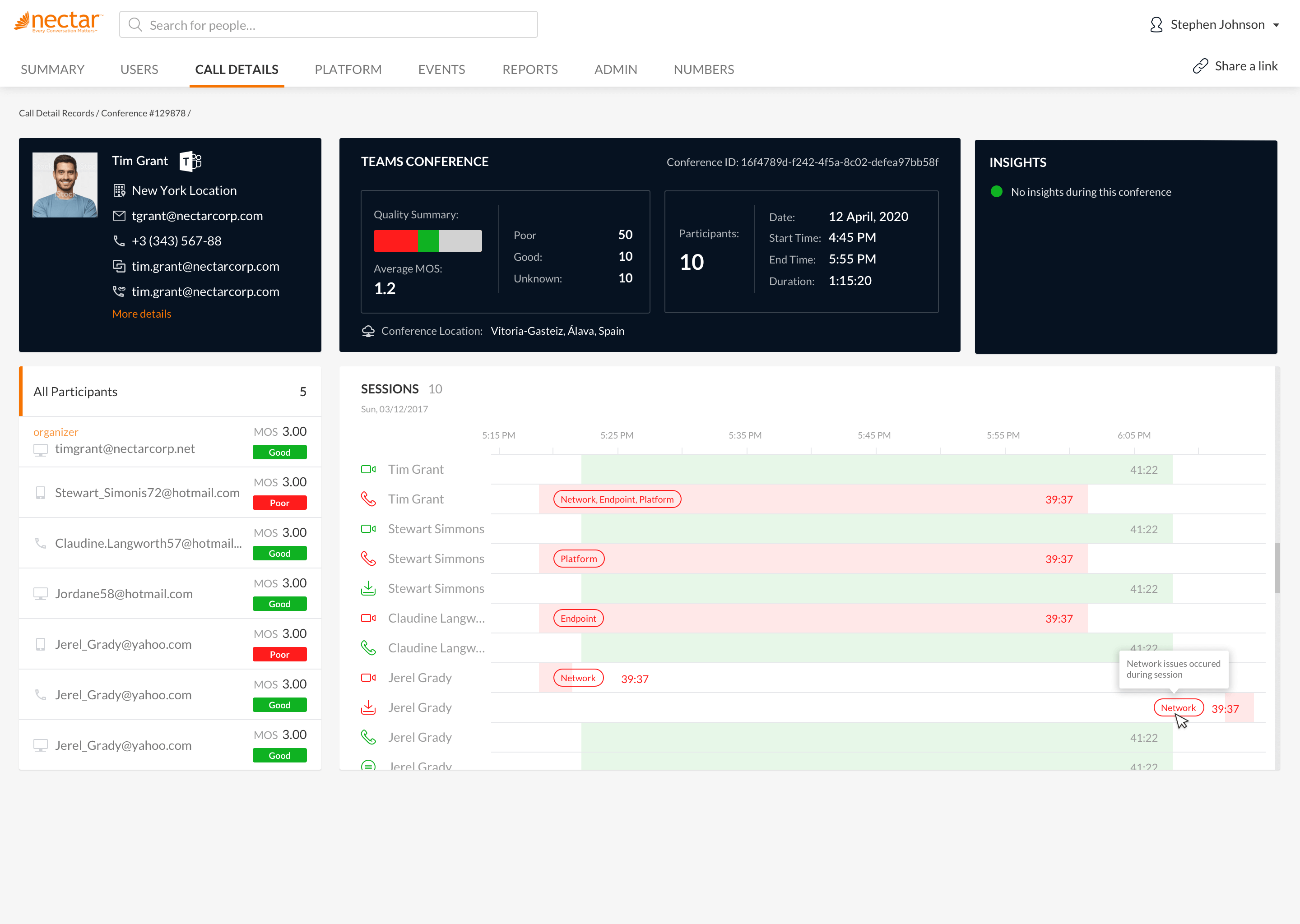Click the Conference ID text
1300x924 pixels.
coord(803,162)
